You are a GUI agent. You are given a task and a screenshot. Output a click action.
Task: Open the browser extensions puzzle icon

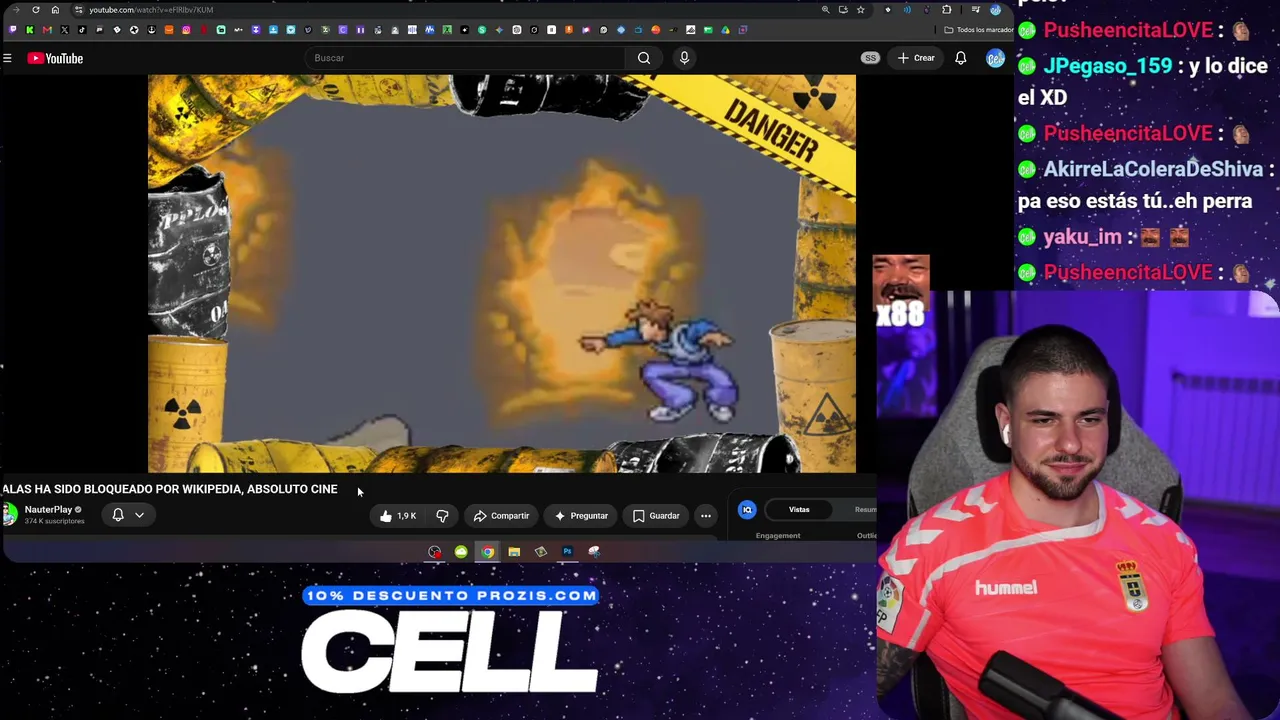pos(947,10)
